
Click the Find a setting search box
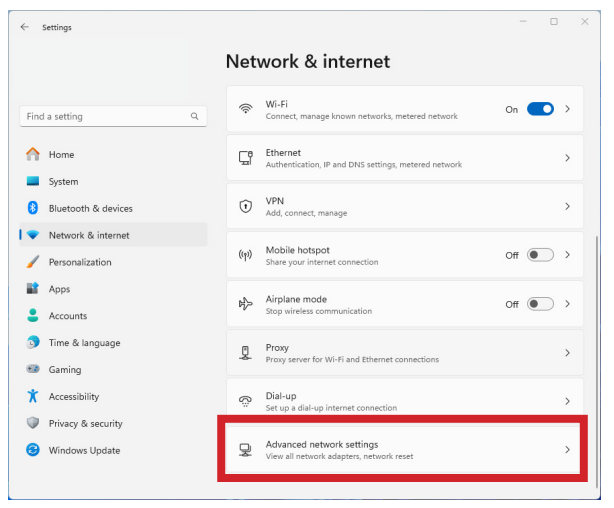point(113,116)
